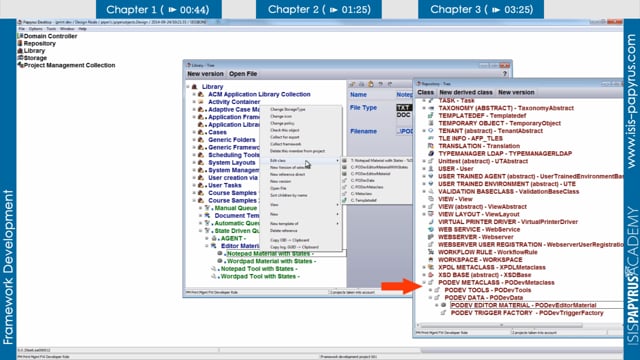Open the Tools menu in the menu bar
The height and width of the screenshot is (360, 640).
click(x=51, y=29)
